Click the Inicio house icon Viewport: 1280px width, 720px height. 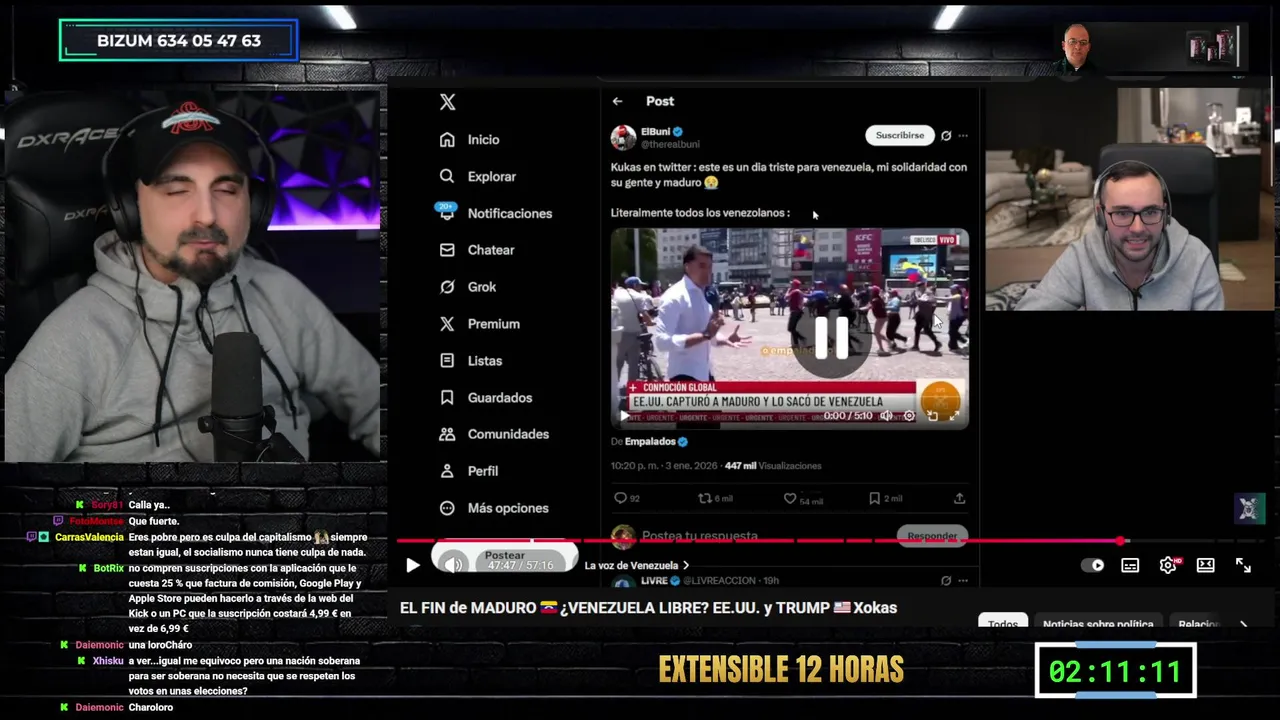(x=447, y=140)
